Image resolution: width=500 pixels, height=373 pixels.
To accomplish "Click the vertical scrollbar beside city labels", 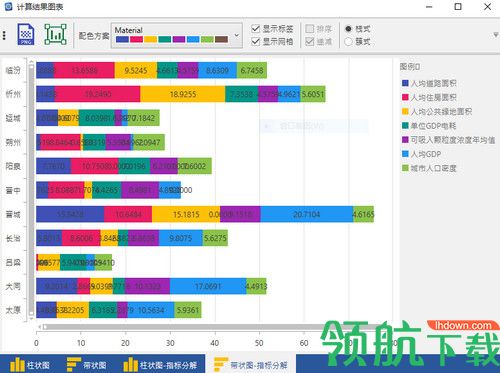I will pos(31,190).
